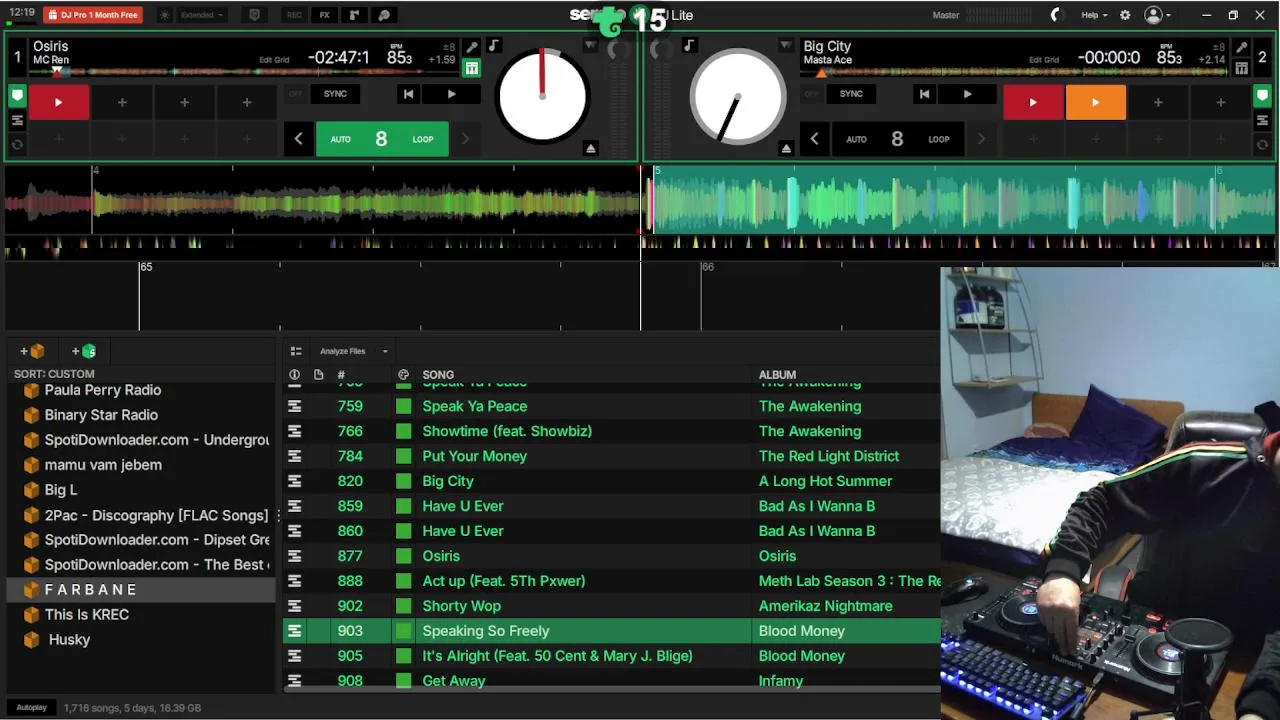Viewport: 1280px width, 720px height.
Task: Open the chat bubble icon in top toolbar
Action: 384,15
